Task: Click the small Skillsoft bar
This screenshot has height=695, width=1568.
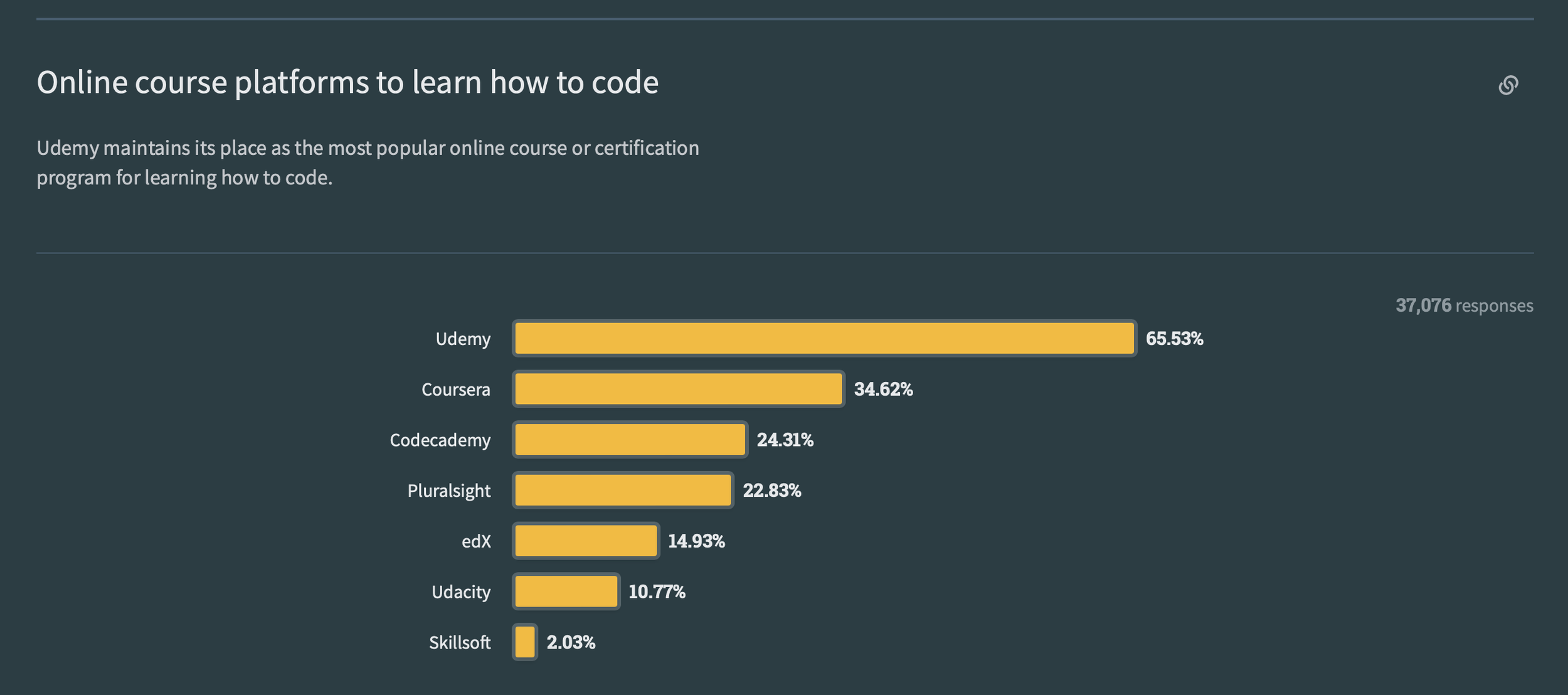Action: click(525, 642)
